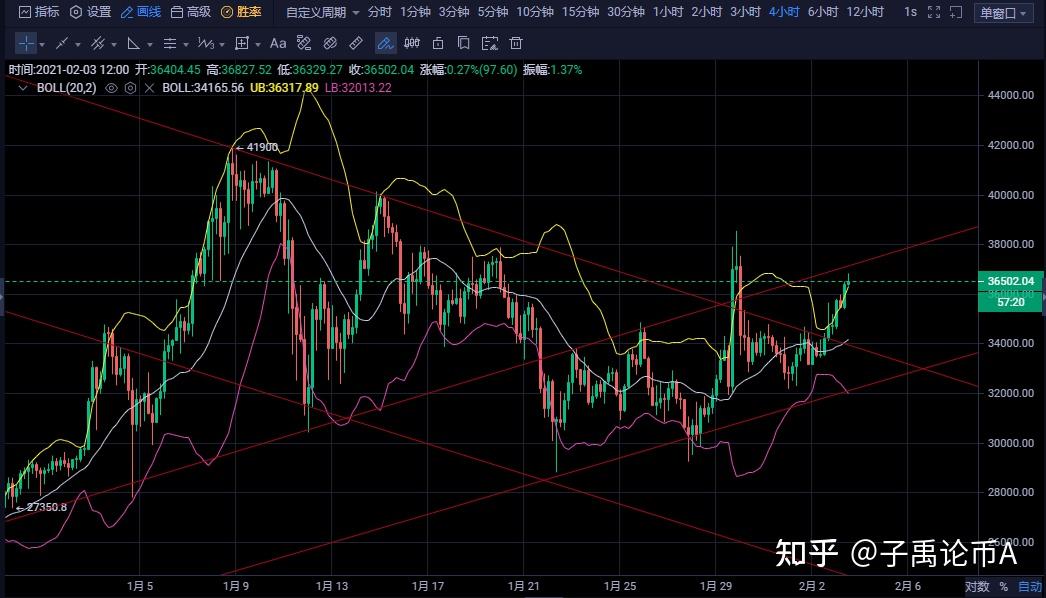Image resolution: width=1046 pixels, height=598 pixels.
Task: Open 设置 settings
Action: tap(91, 12)
